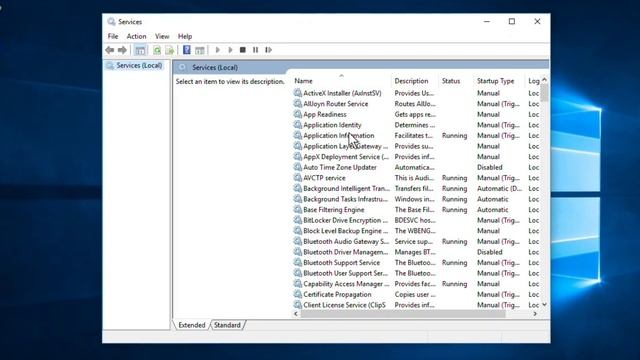Toggle the Show/Hide Console Tree button
This screenshot has height=360, width=640.
tap(140, 50)
